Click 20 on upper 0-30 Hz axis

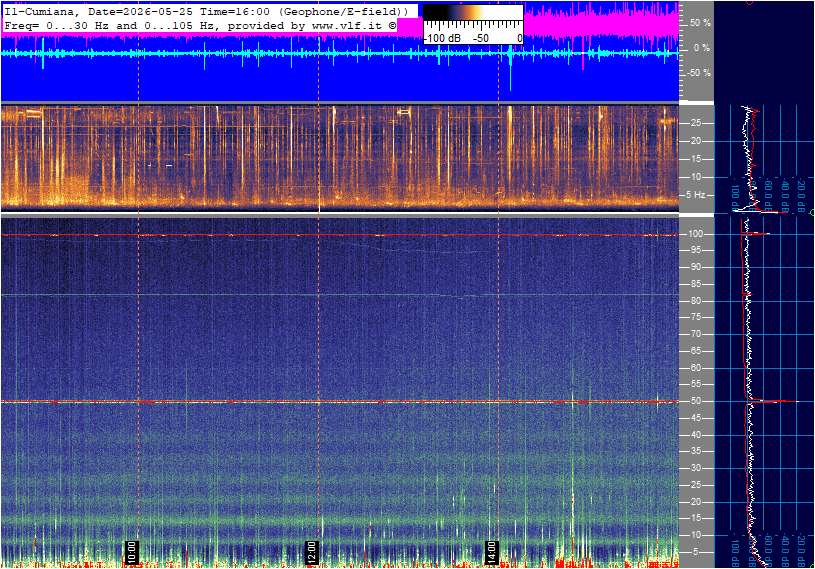[696, 141]
